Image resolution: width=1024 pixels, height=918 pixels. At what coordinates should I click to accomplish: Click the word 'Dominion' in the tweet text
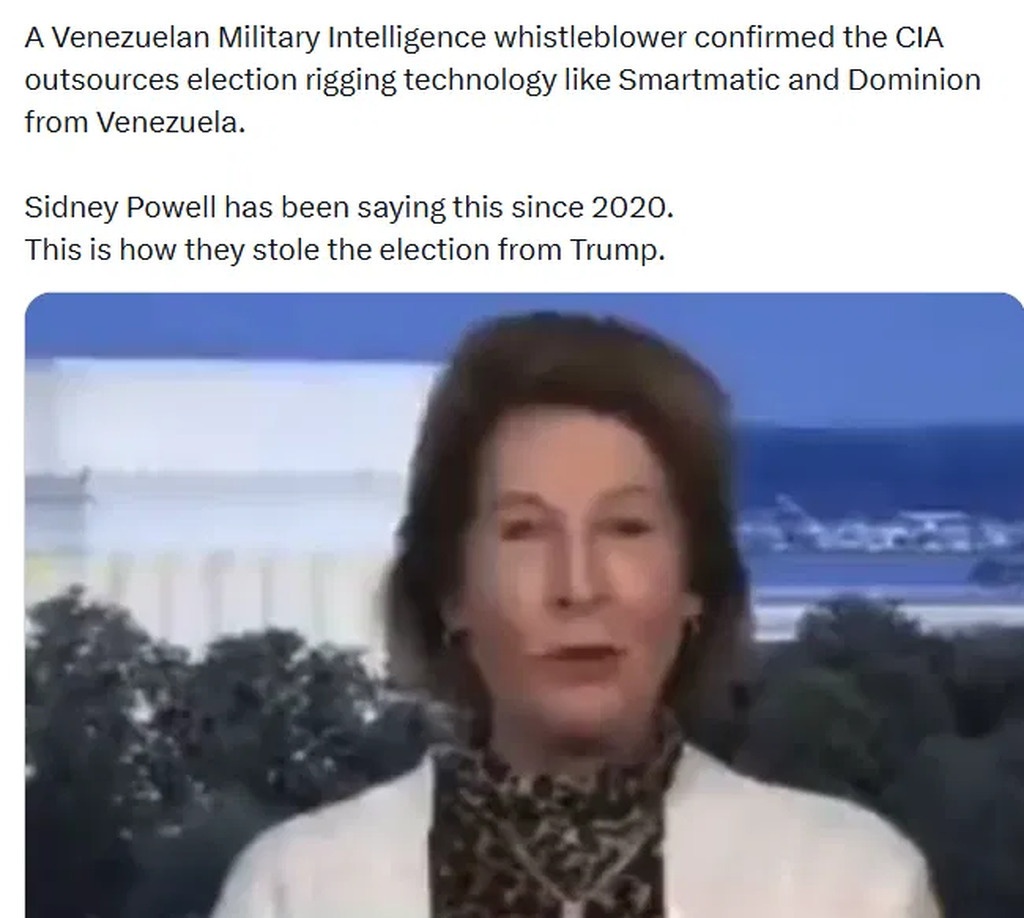914,80
